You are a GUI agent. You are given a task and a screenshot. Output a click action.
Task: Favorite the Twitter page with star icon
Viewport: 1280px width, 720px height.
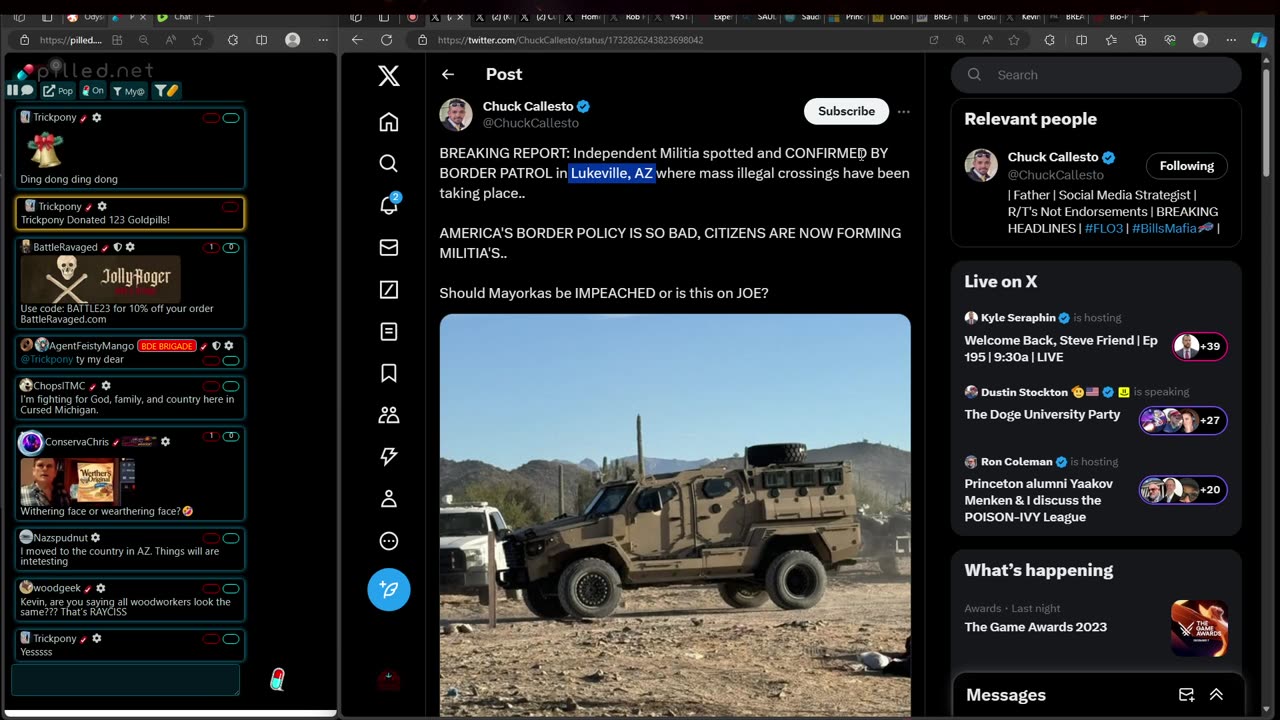click(1014, 40)
